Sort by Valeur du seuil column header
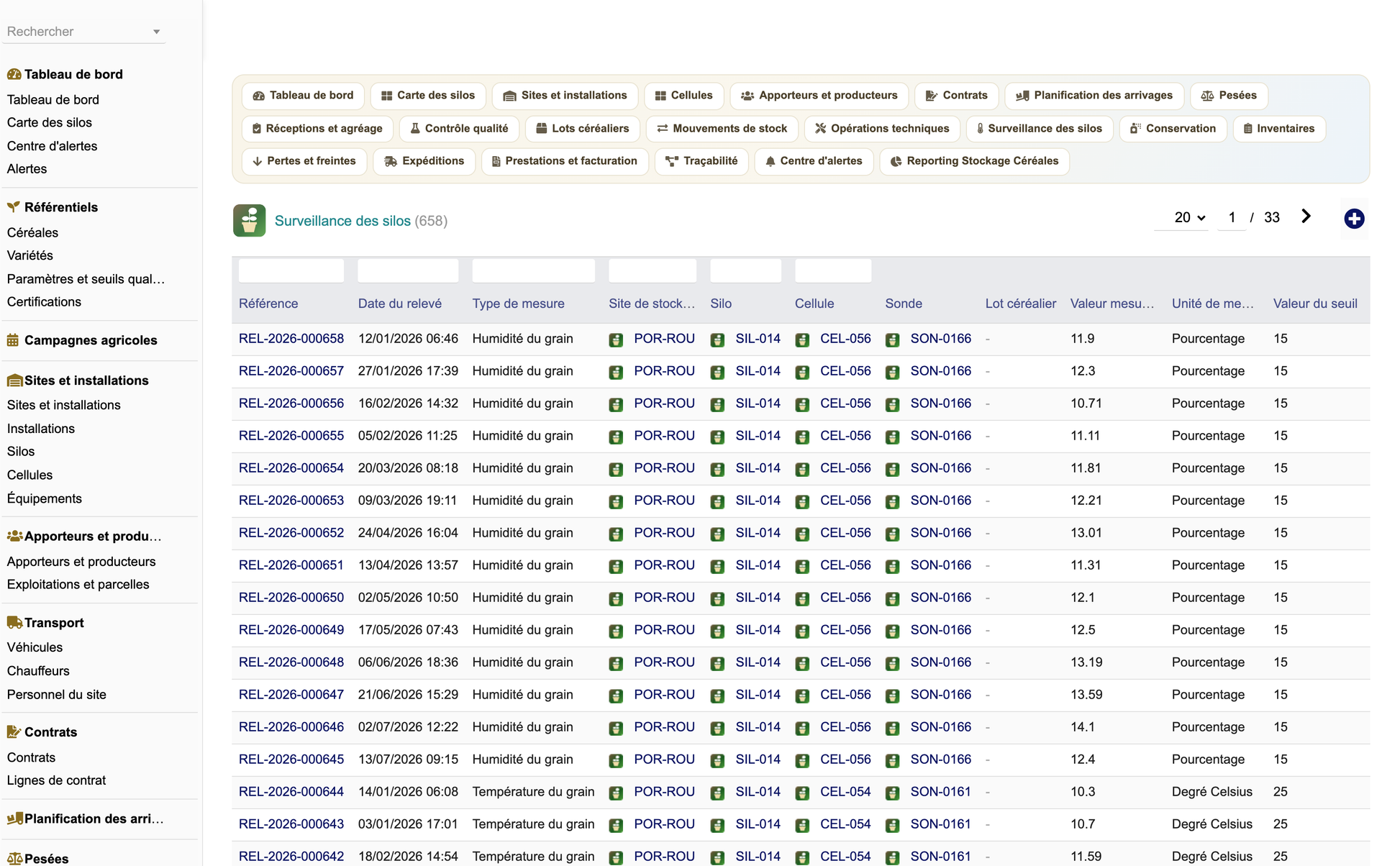 pyautogui.click(x=1315, y=304)
